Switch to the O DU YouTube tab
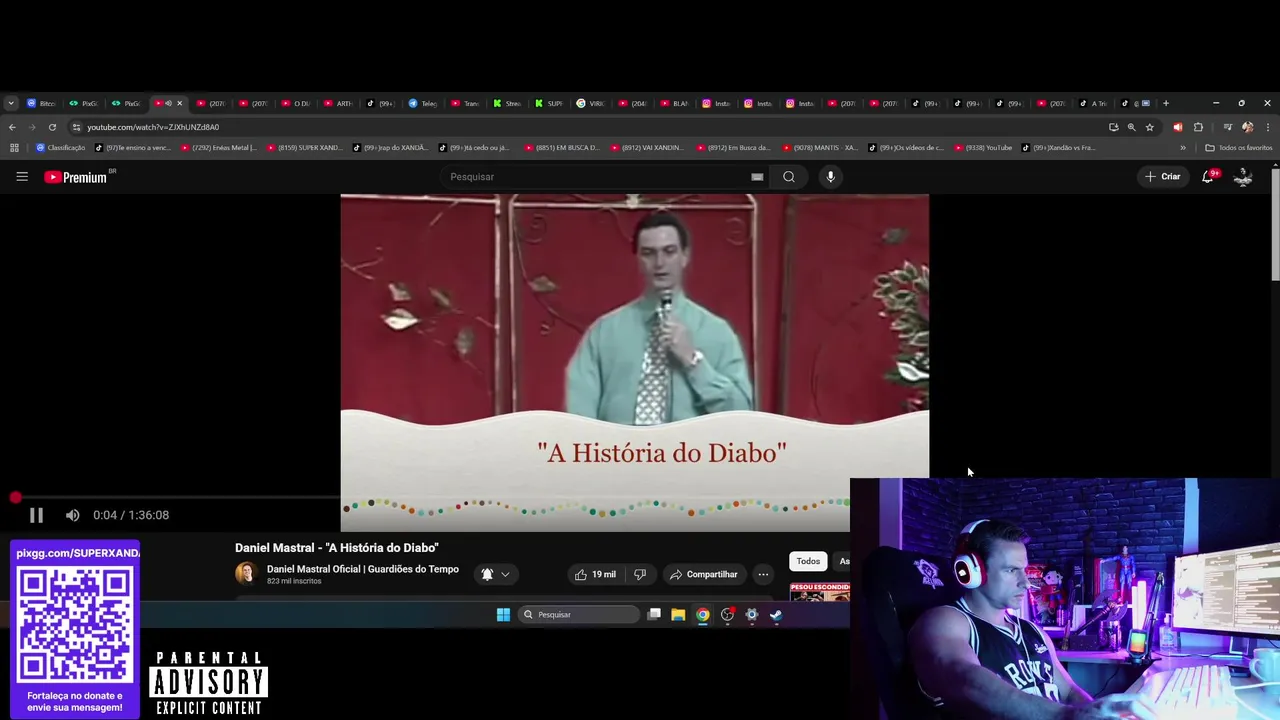 pyautogui.click(x=296, y=103)
